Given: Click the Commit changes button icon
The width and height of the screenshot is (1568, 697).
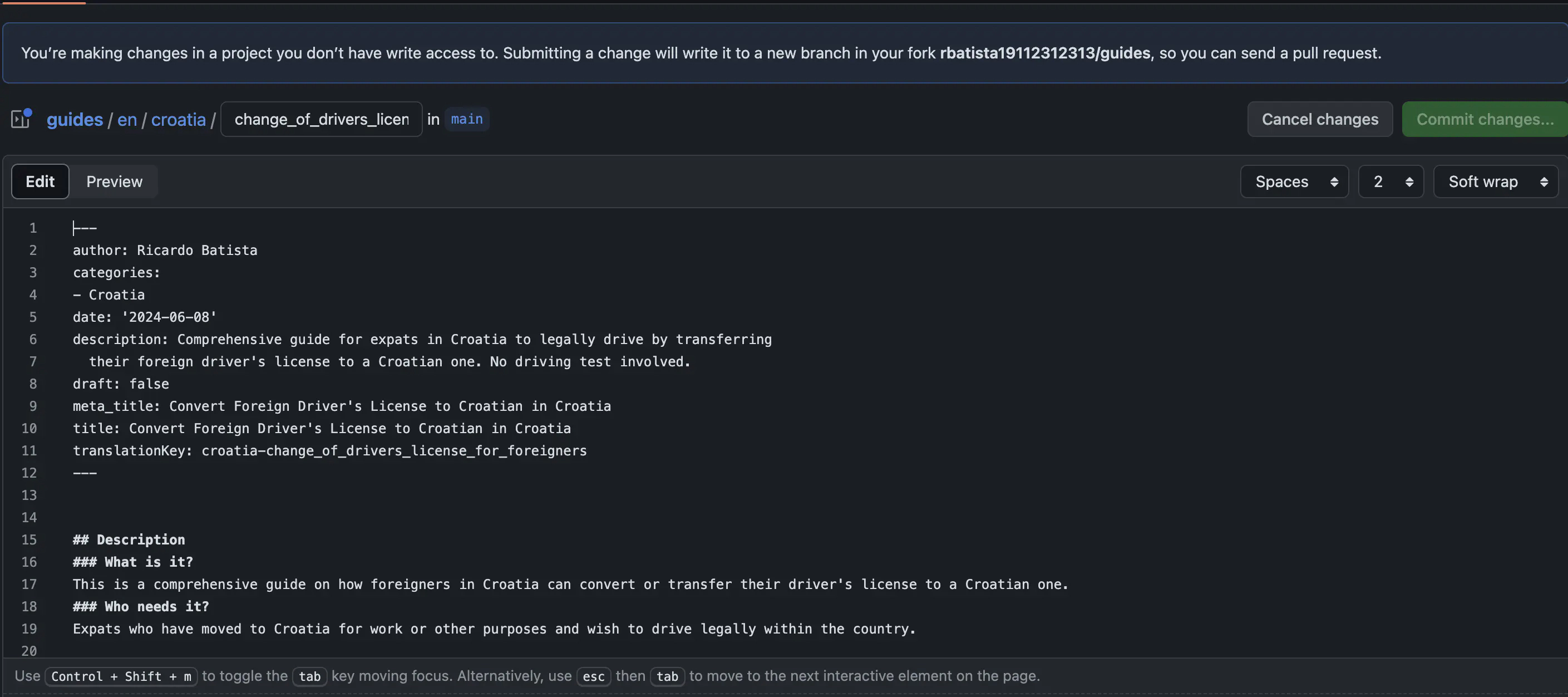Looking at the screenshot, I should click(x=1485, y=118).
